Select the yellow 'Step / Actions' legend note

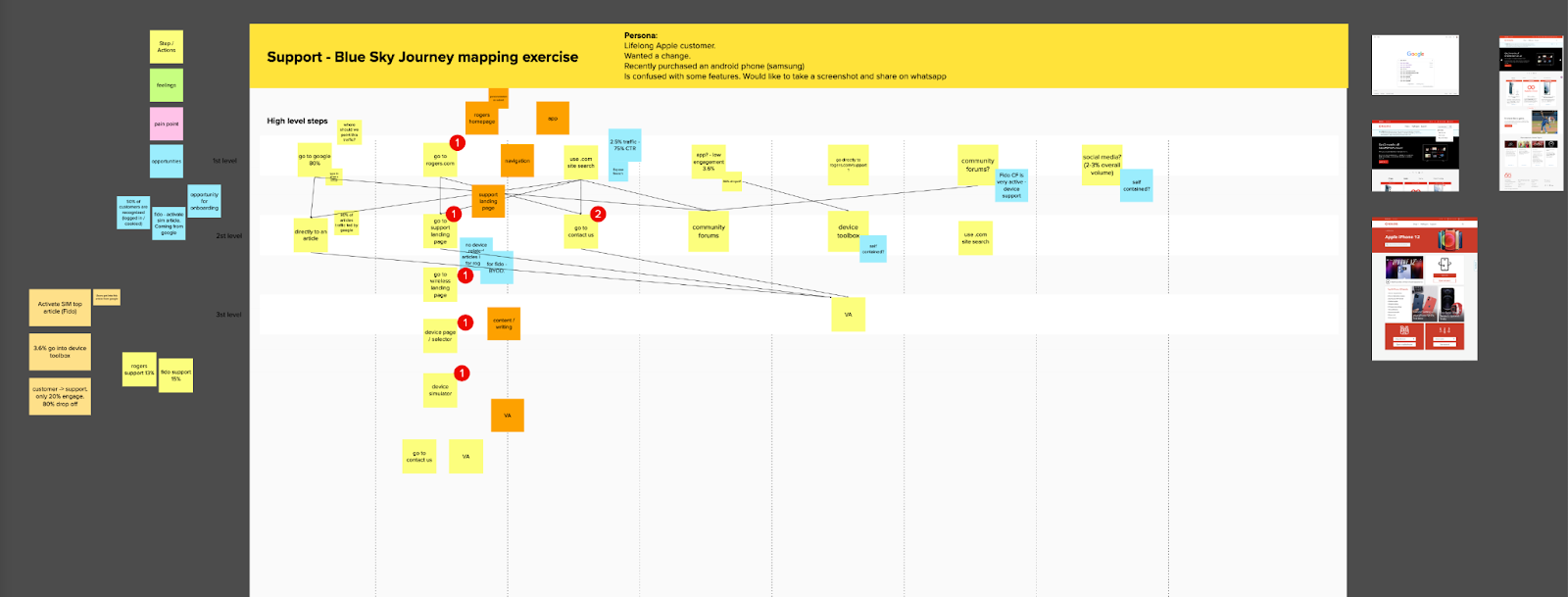[x=167, y=47]
